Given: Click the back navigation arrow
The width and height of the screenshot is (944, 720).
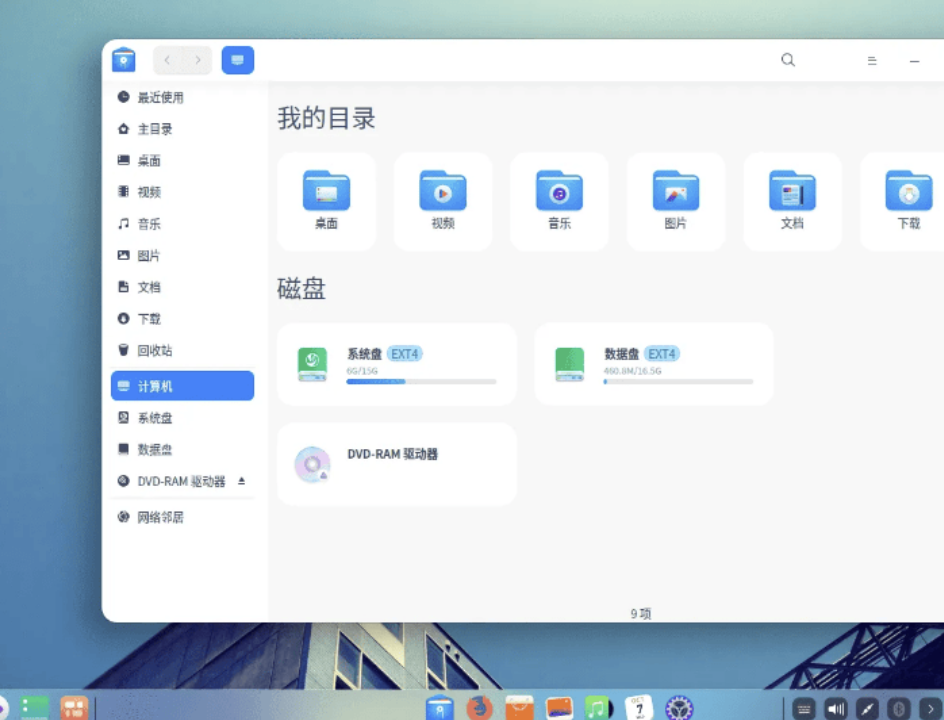Looking at the screenshot, I should pos(167,60).
